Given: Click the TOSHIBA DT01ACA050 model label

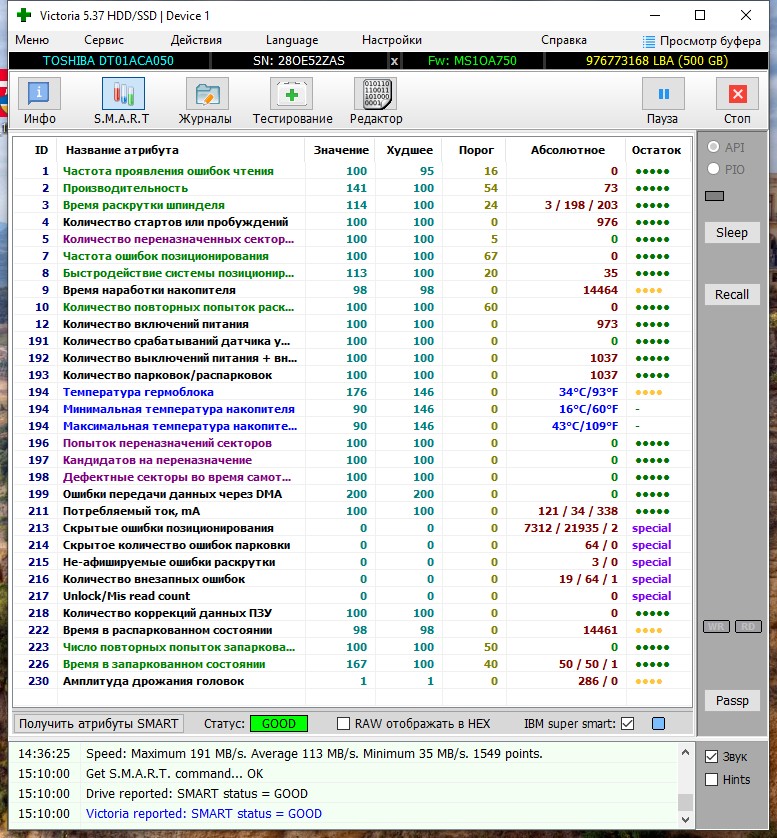Looking at the screenshot, I should (108, 61).
